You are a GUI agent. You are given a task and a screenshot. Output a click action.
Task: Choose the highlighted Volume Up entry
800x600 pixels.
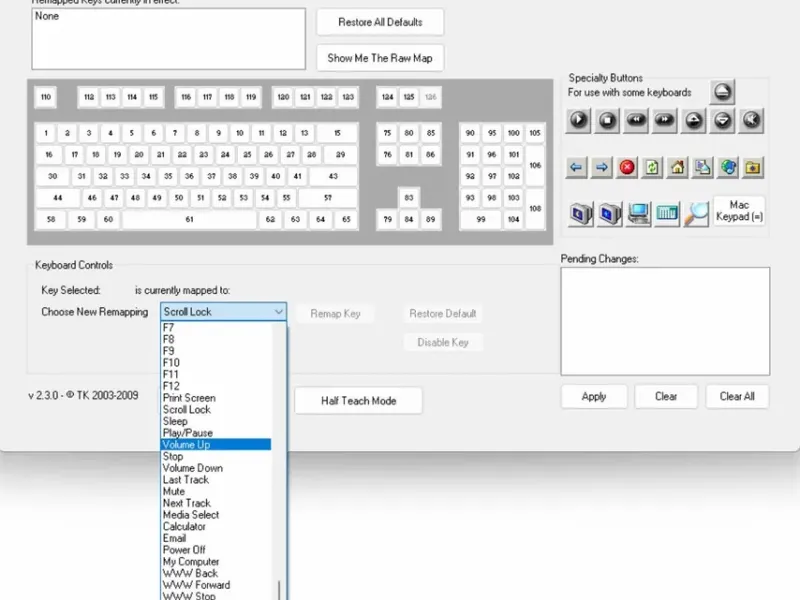click(216, 444)
